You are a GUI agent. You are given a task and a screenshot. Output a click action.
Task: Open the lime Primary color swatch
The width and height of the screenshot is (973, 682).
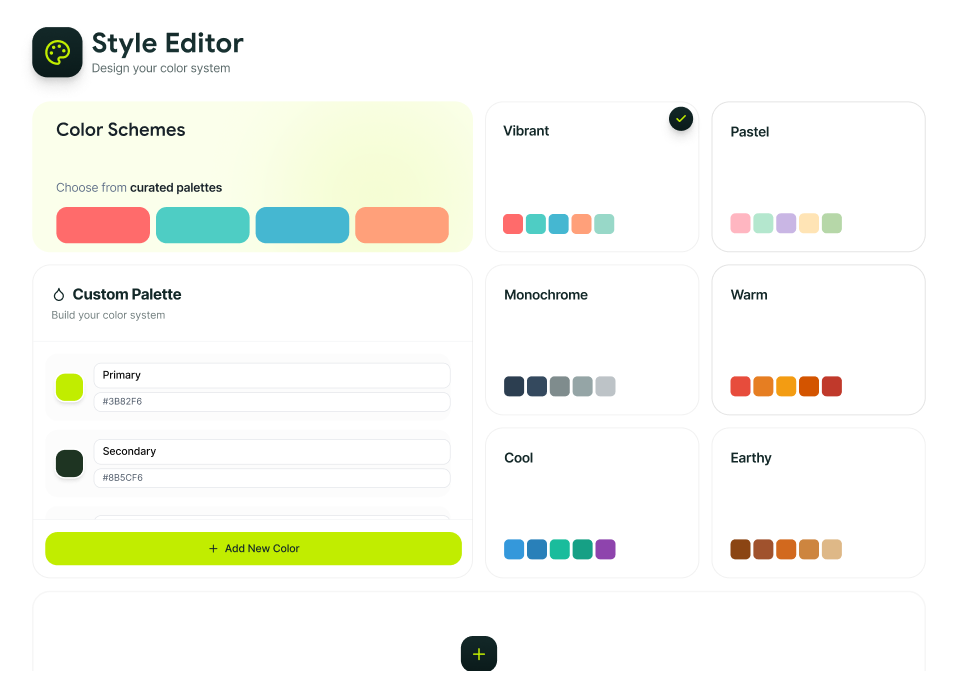[69, 387]
